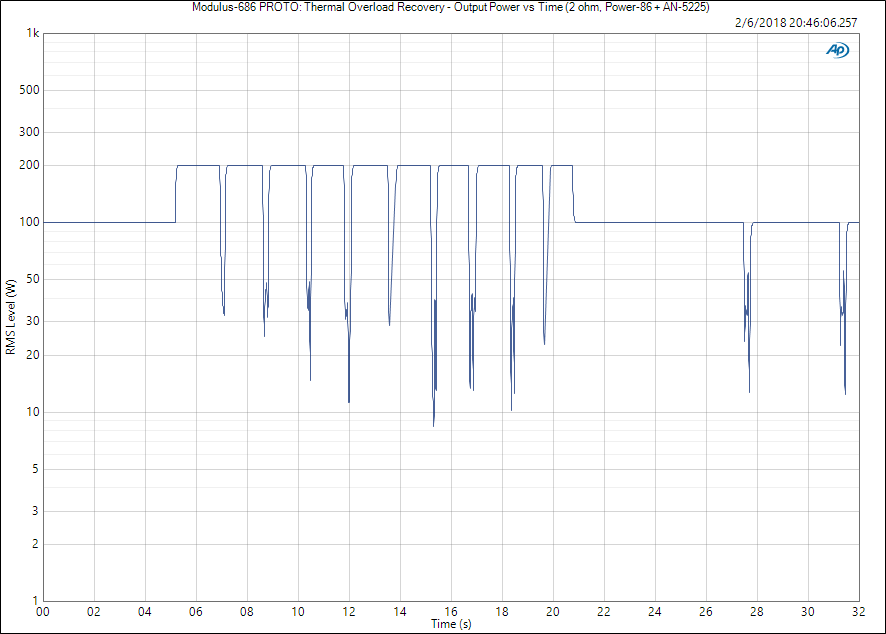Click the AP logo in the graph corner
The image size is (886, 634).
pyautogui.click(x=837, y=50)
